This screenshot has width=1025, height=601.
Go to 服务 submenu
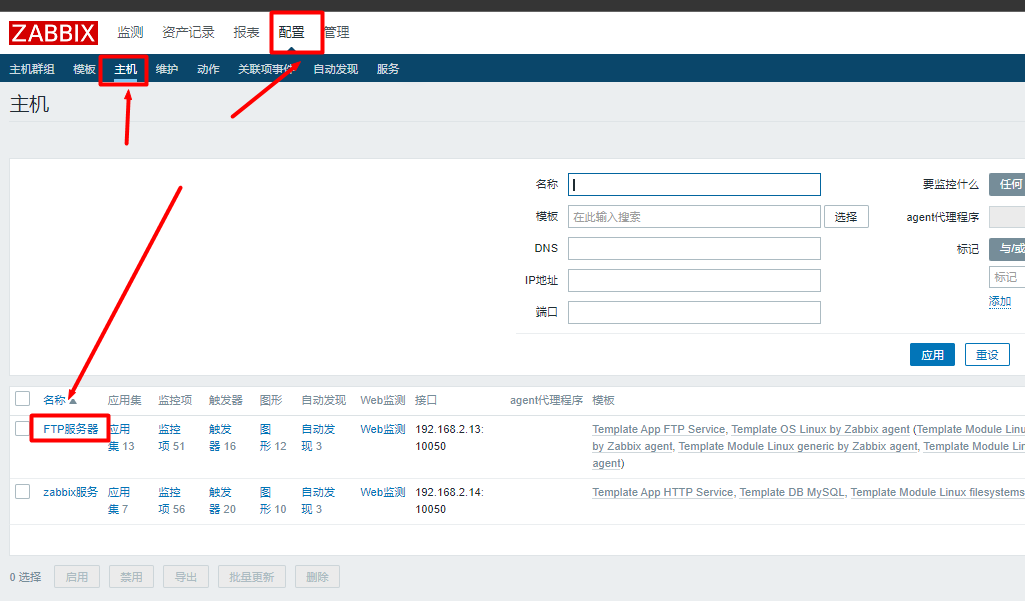(388, 69)
